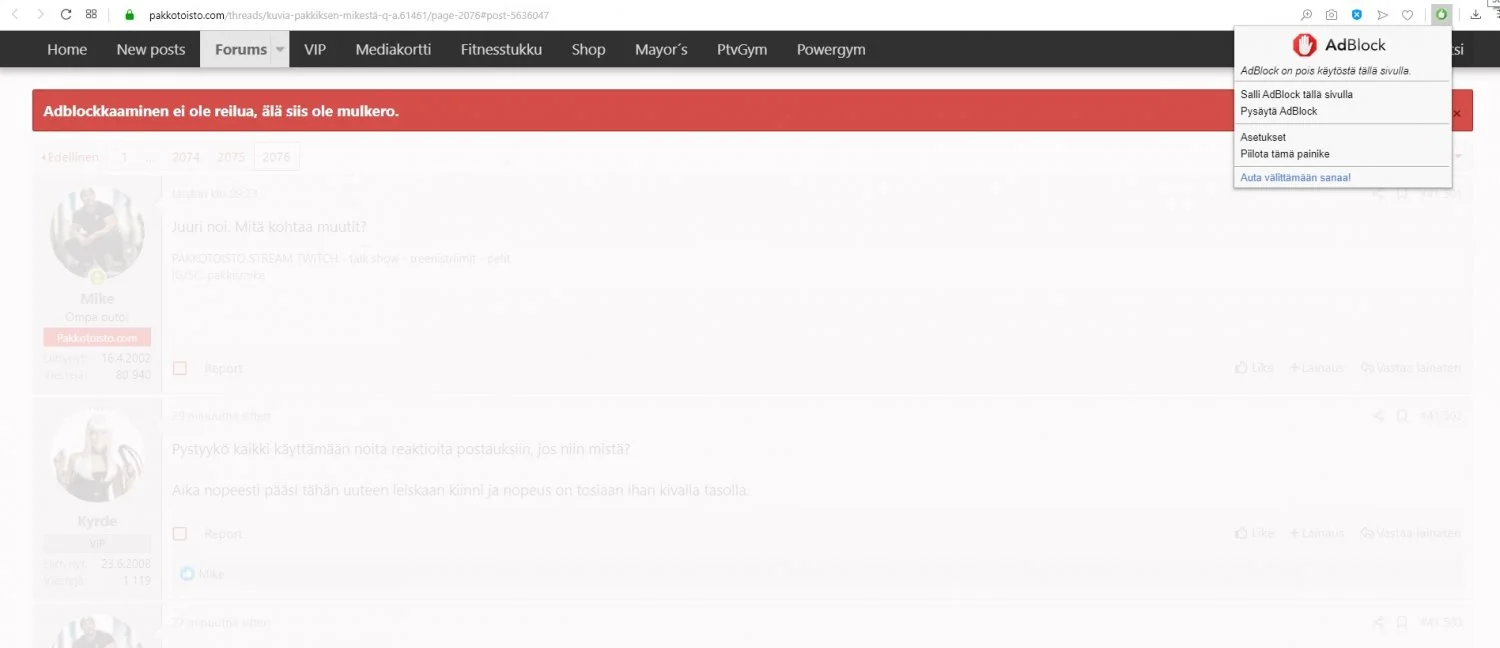Bookmark the page with the heart icon
Viewport: 1500px width, 648px height.
[x=1407, y=15]
